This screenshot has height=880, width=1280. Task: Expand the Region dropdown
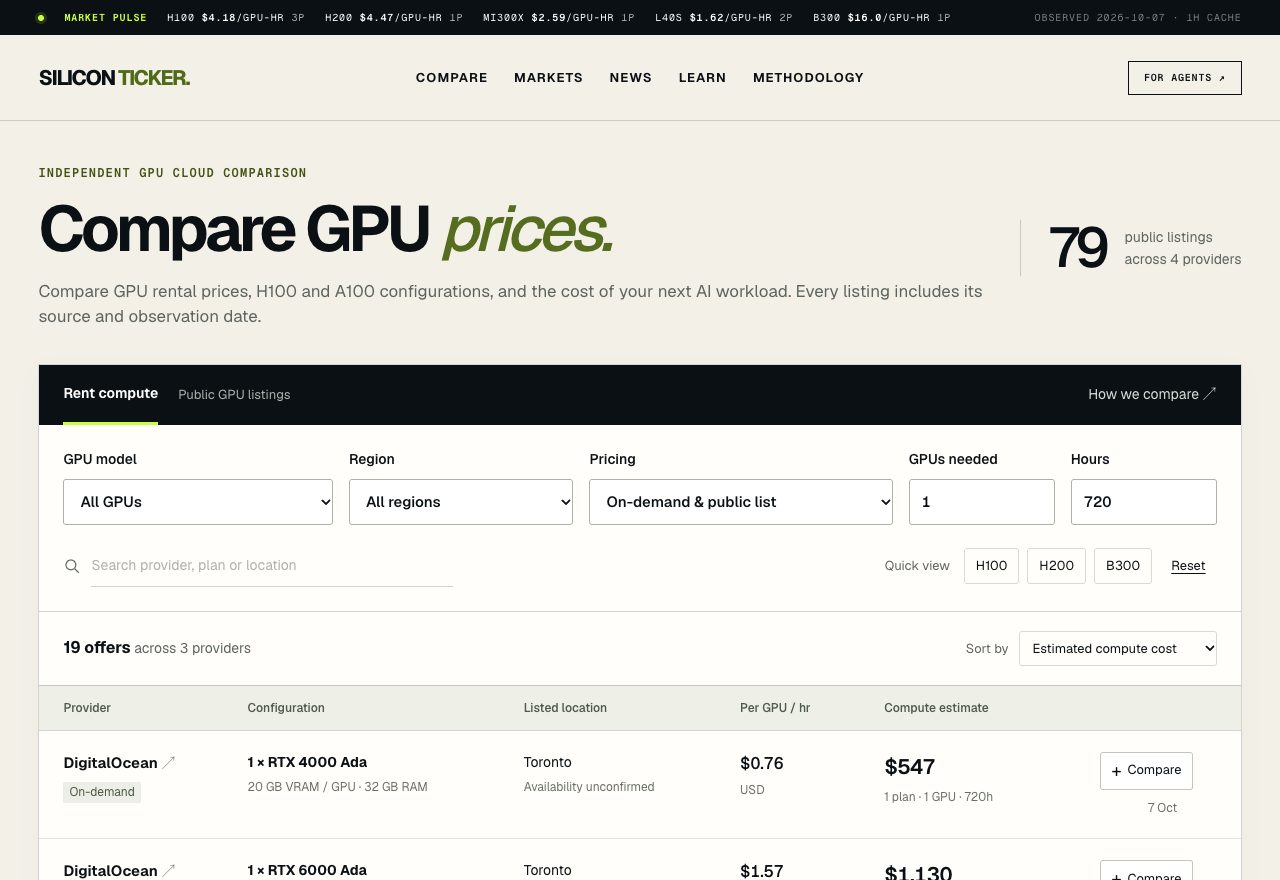(x=461, y=502)
